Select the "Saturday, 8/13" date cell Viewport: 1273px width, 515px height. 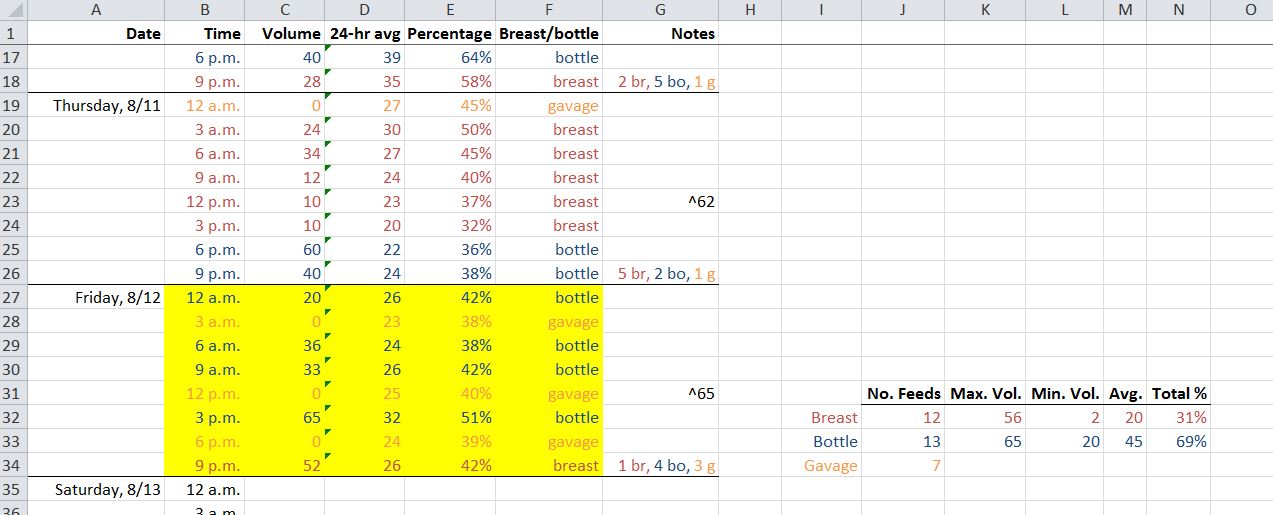(x=96, y=490)
